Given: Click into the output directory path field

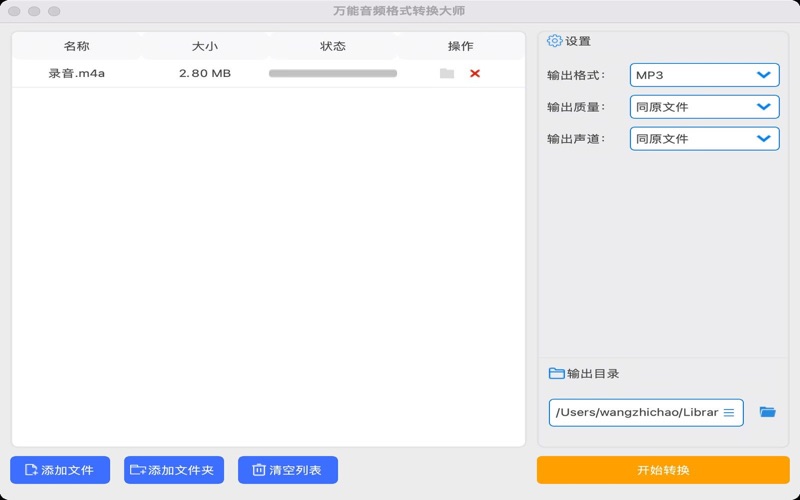Looking at the screenshot, I should pyautogui.click(x=636, y=413).
